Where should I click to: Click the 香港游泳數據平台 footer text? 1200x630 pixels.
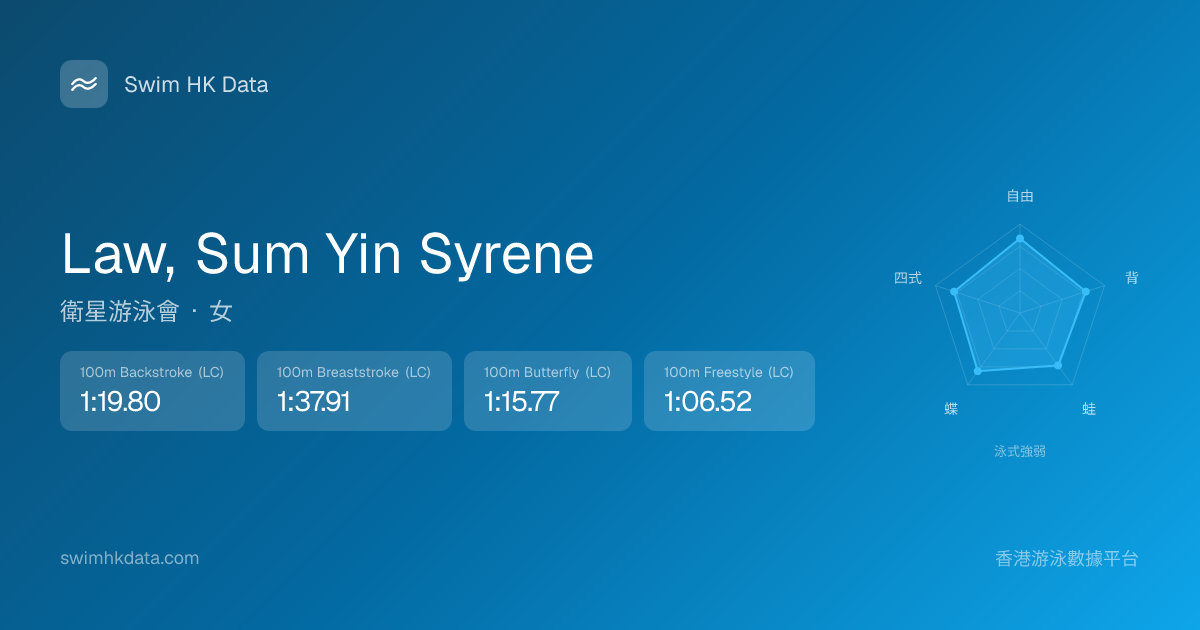pyautogui.click(x=1067, y=559)
